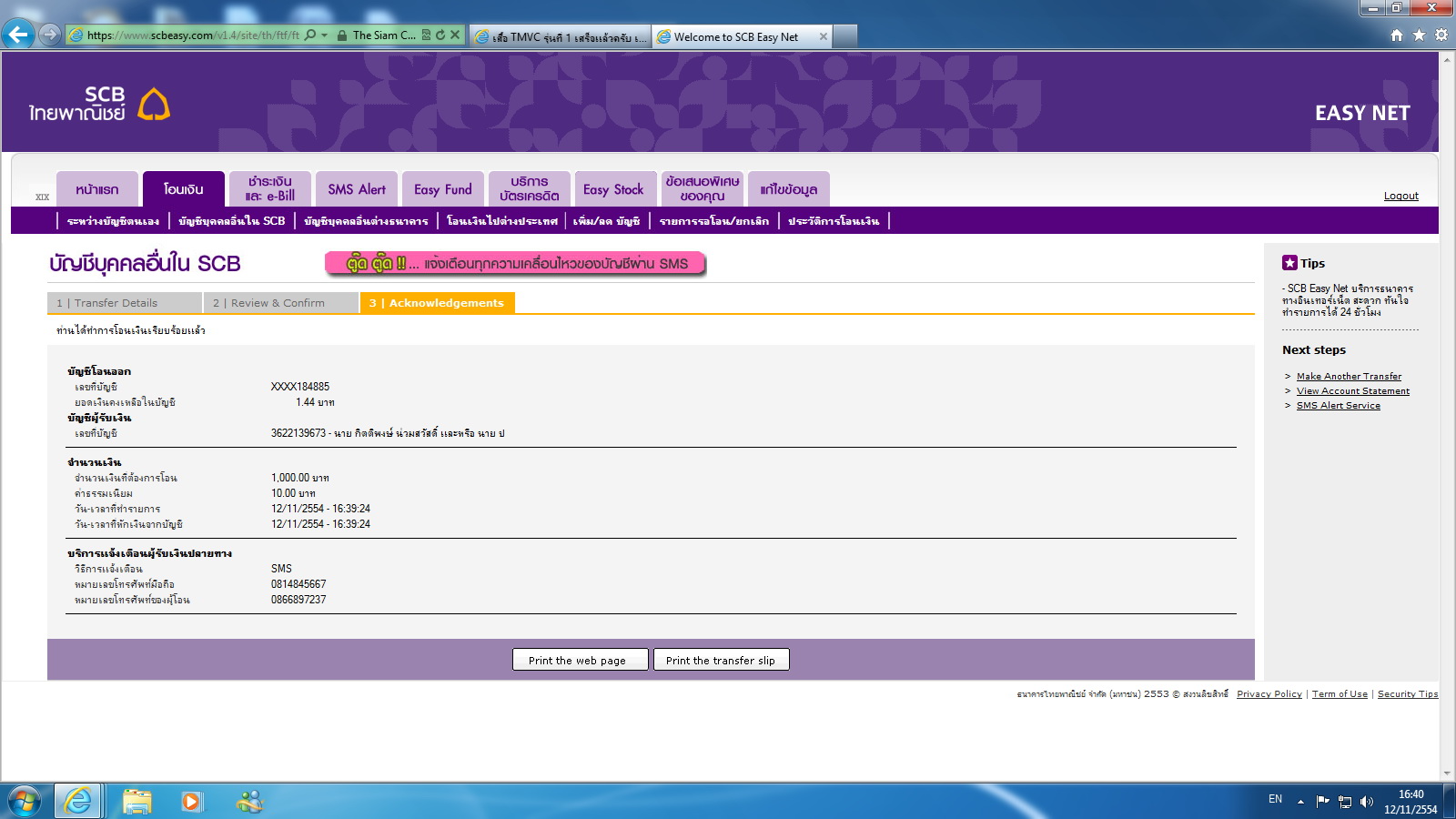The height and width of the screenshot is (819, 1456).
Task: Select the SMS Alert tab
Action: coord(357,189)
